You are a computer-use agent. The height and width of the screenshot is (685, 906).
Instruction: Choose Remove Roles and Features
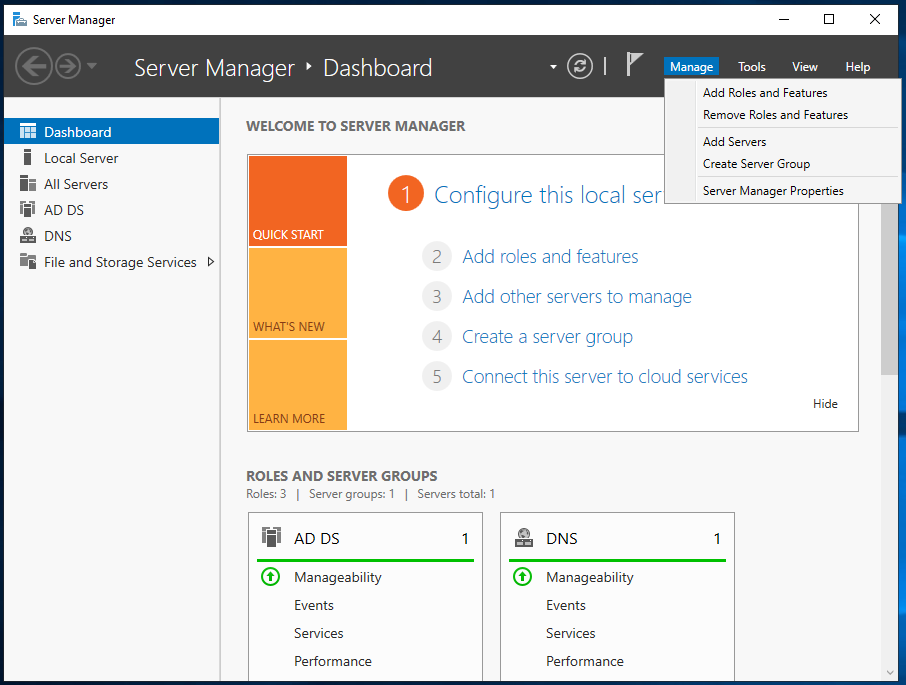coord(775,115)
